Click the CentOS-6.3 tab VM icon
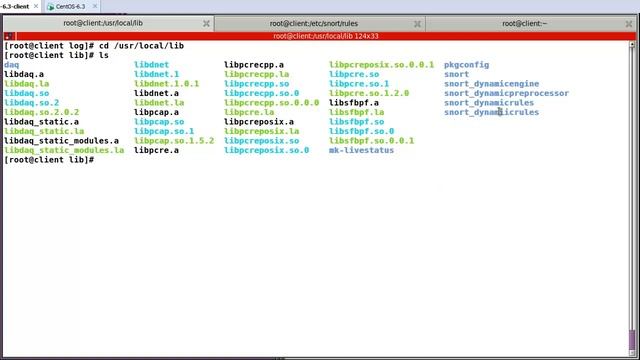 (x=51, y=7)
